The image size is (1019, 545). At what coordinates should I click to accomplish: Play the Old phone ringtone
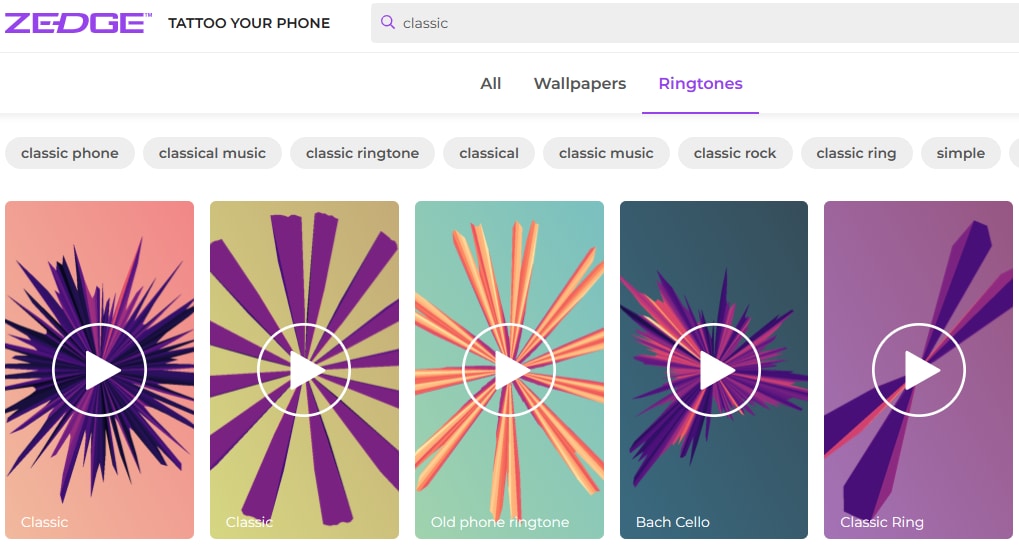click(x=509, y=371)
